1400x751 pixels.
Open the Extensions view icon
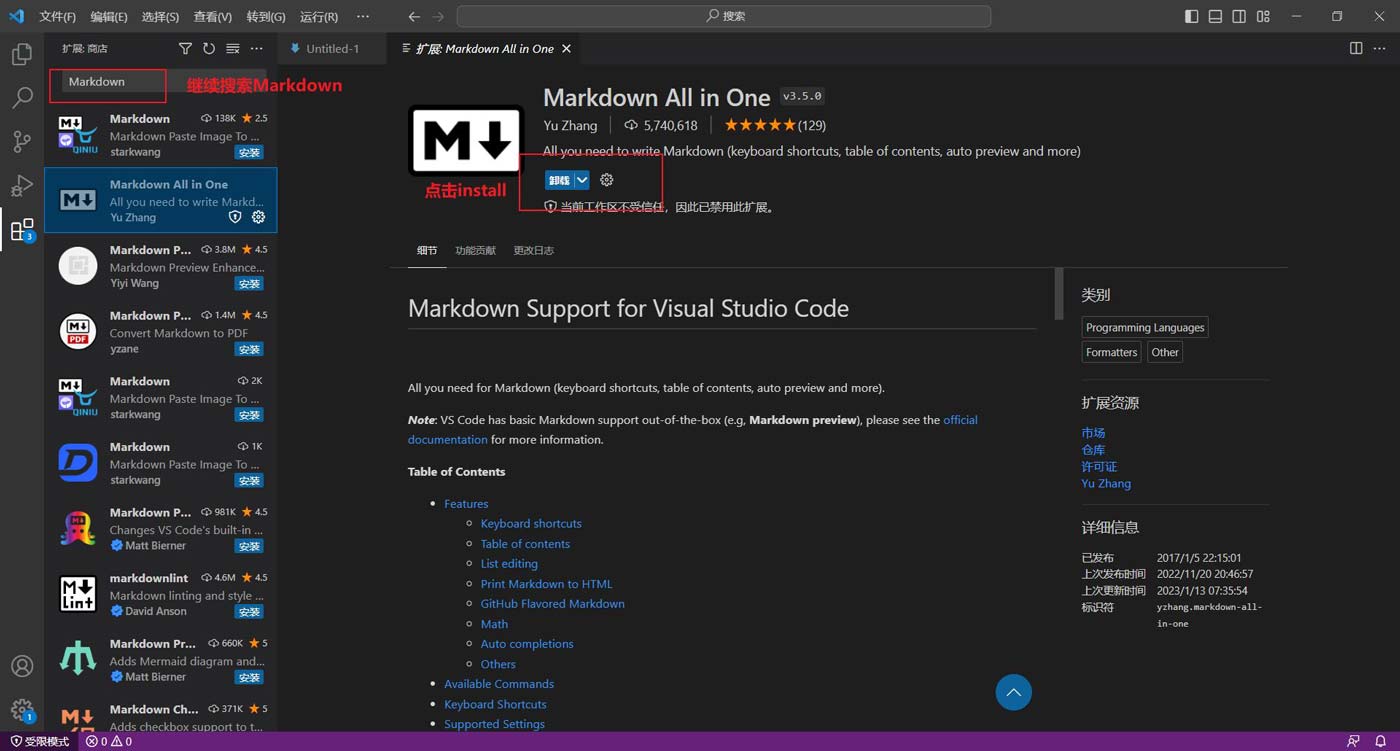pos(22,230)
